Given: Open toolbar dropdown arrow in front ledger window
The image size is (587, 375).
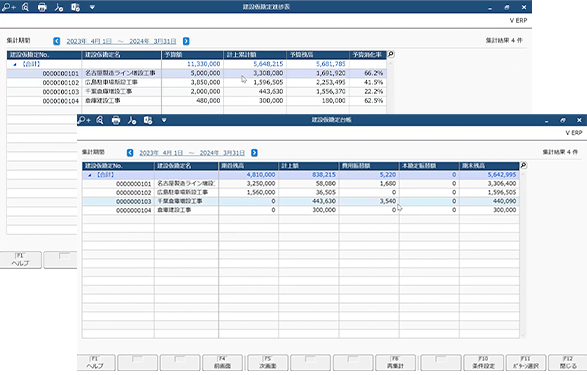Looking at the screenshot, I should click(x=164, y=120).
